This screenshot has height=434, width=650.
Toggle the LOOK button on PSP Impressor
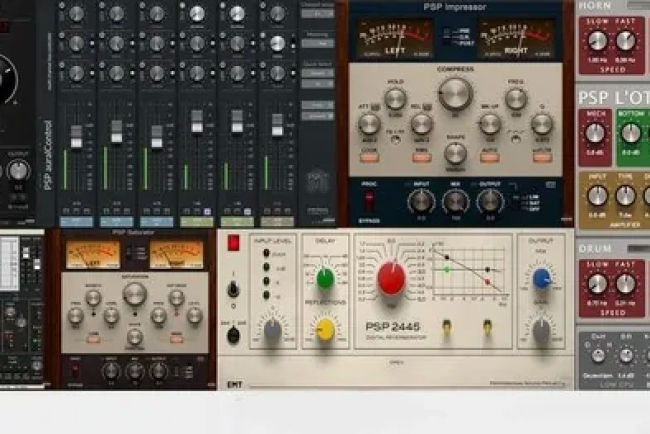click(369, 158)
